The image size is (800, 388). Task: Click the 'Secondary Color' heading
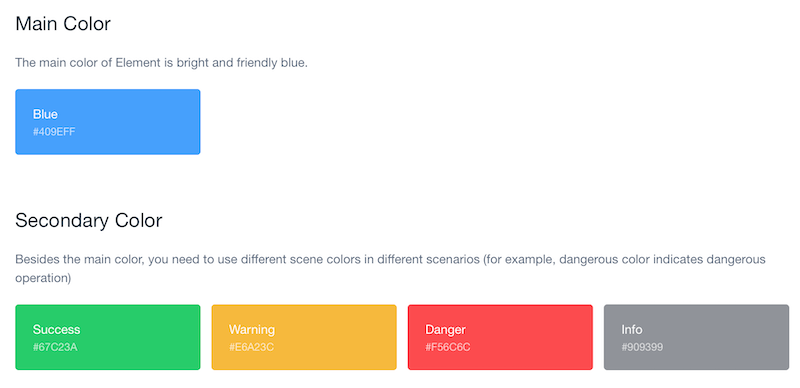point(89,221)
